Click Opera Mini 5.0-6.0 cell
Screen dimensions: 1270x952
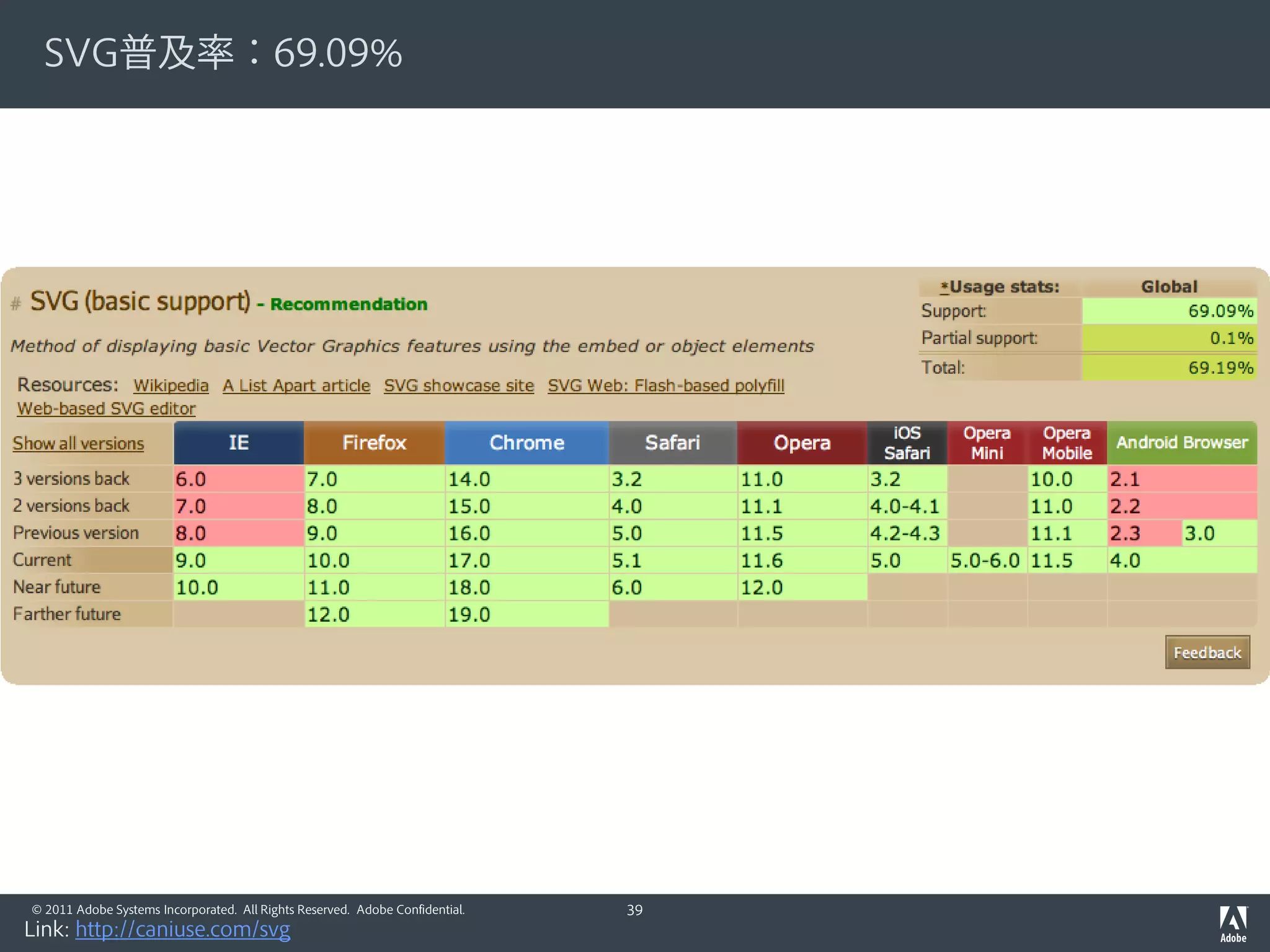987,560
